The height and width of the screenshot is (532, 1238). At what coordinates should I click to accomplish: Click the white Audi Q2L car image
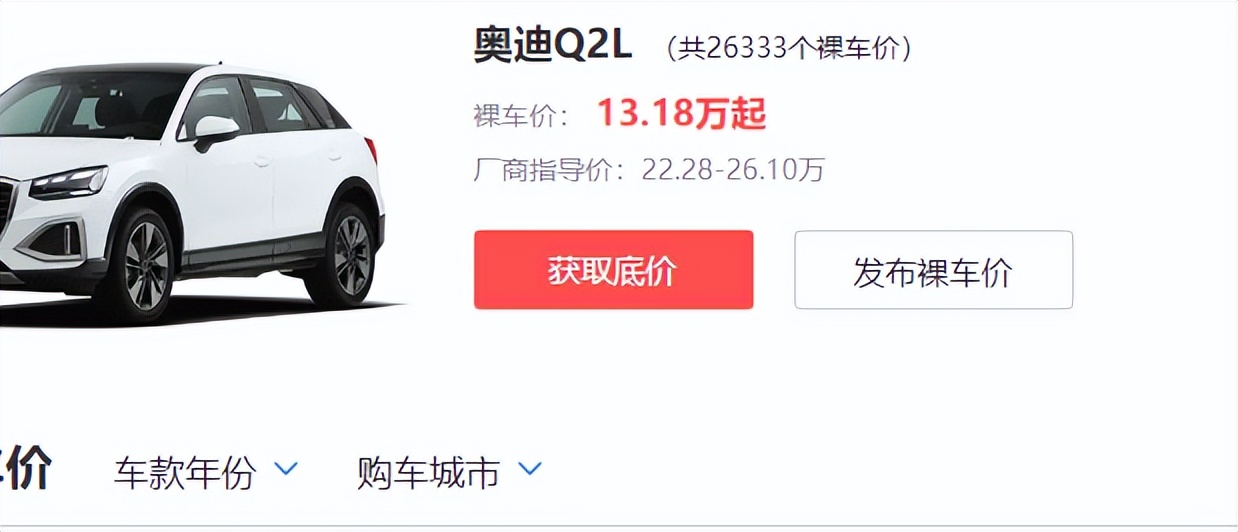point(192,190)
